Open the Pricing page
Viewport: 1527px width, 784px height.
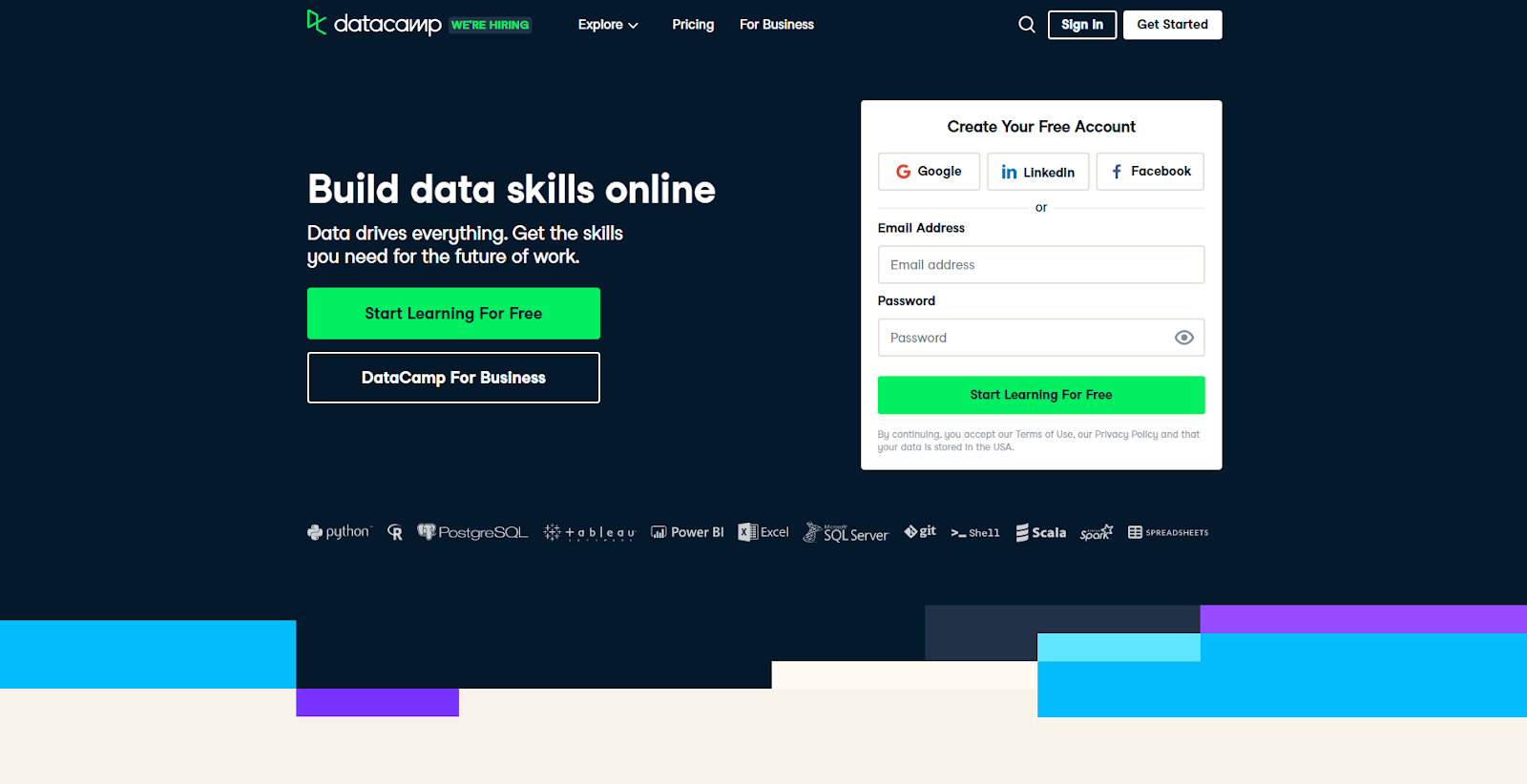[693, 25]
